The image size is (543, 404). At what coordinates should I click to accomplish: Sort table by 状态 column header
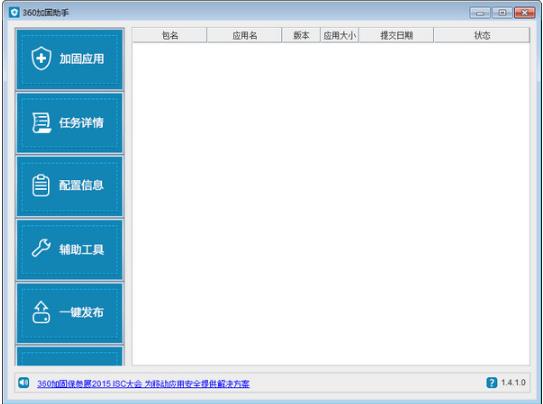pos(482,35)
